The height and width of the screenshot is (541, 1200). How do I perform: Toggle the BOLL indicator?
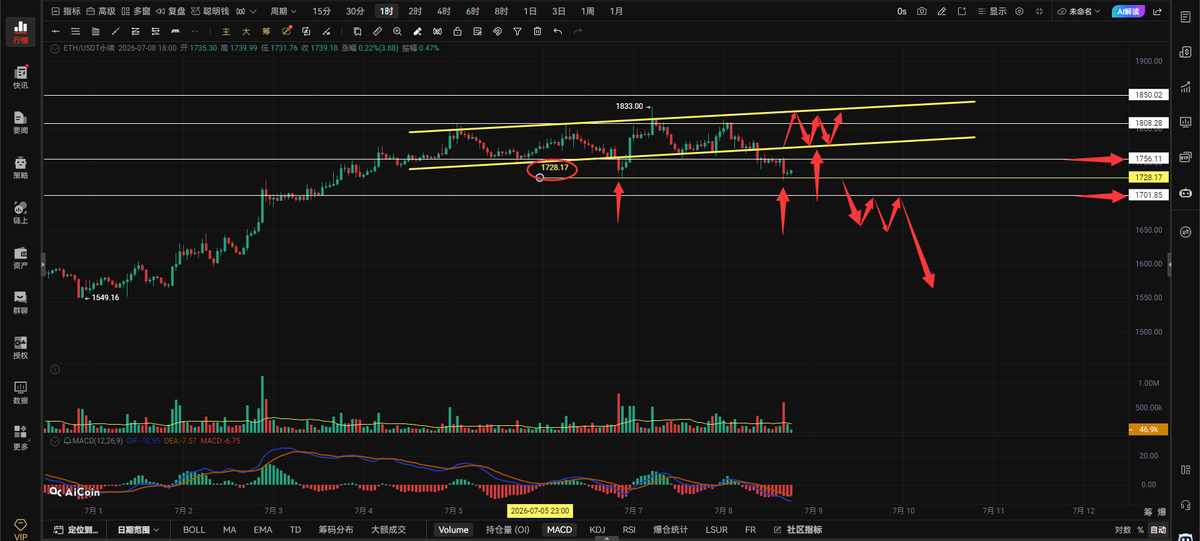[x=194, y=530]
